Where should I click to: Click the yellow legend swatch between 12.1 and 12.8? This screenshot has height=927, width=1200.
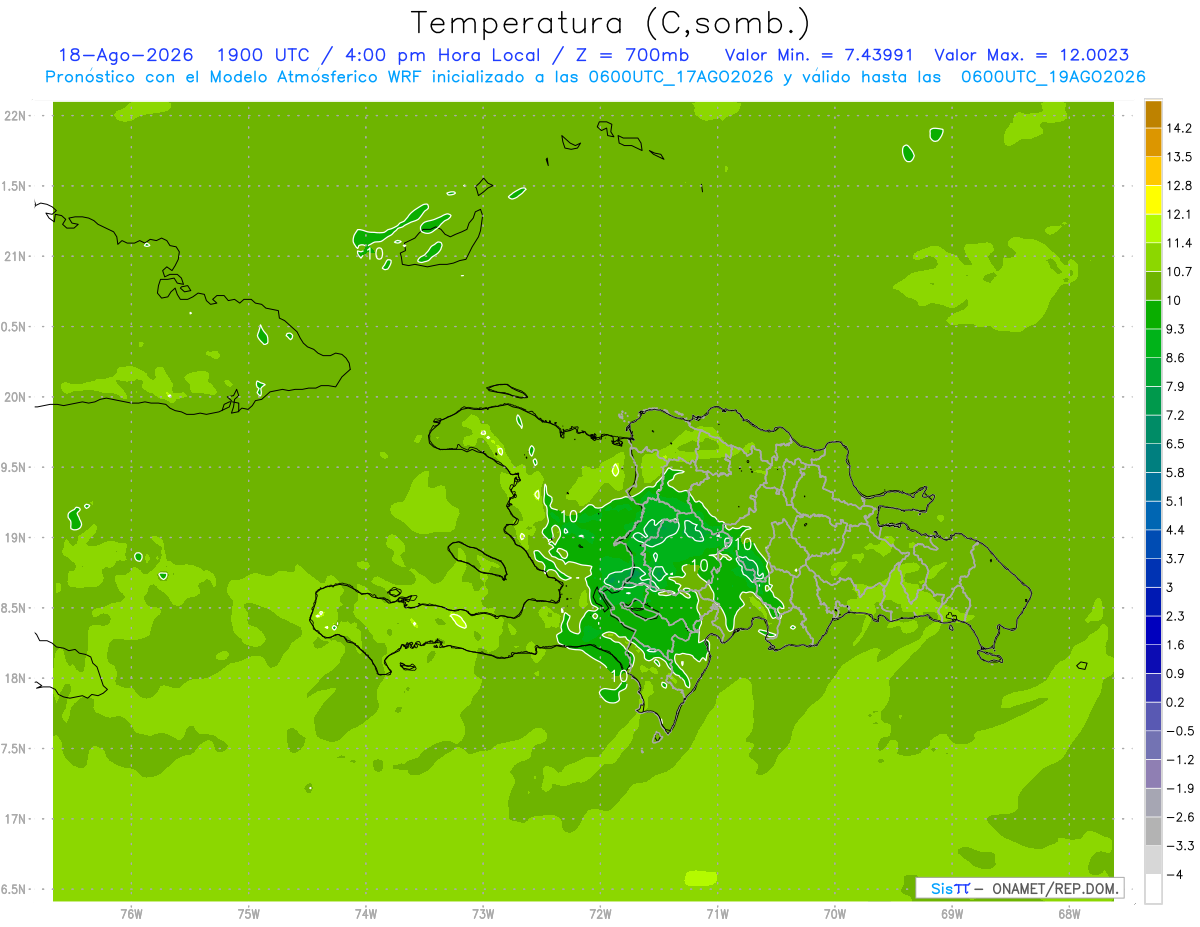coord(1153,200)
